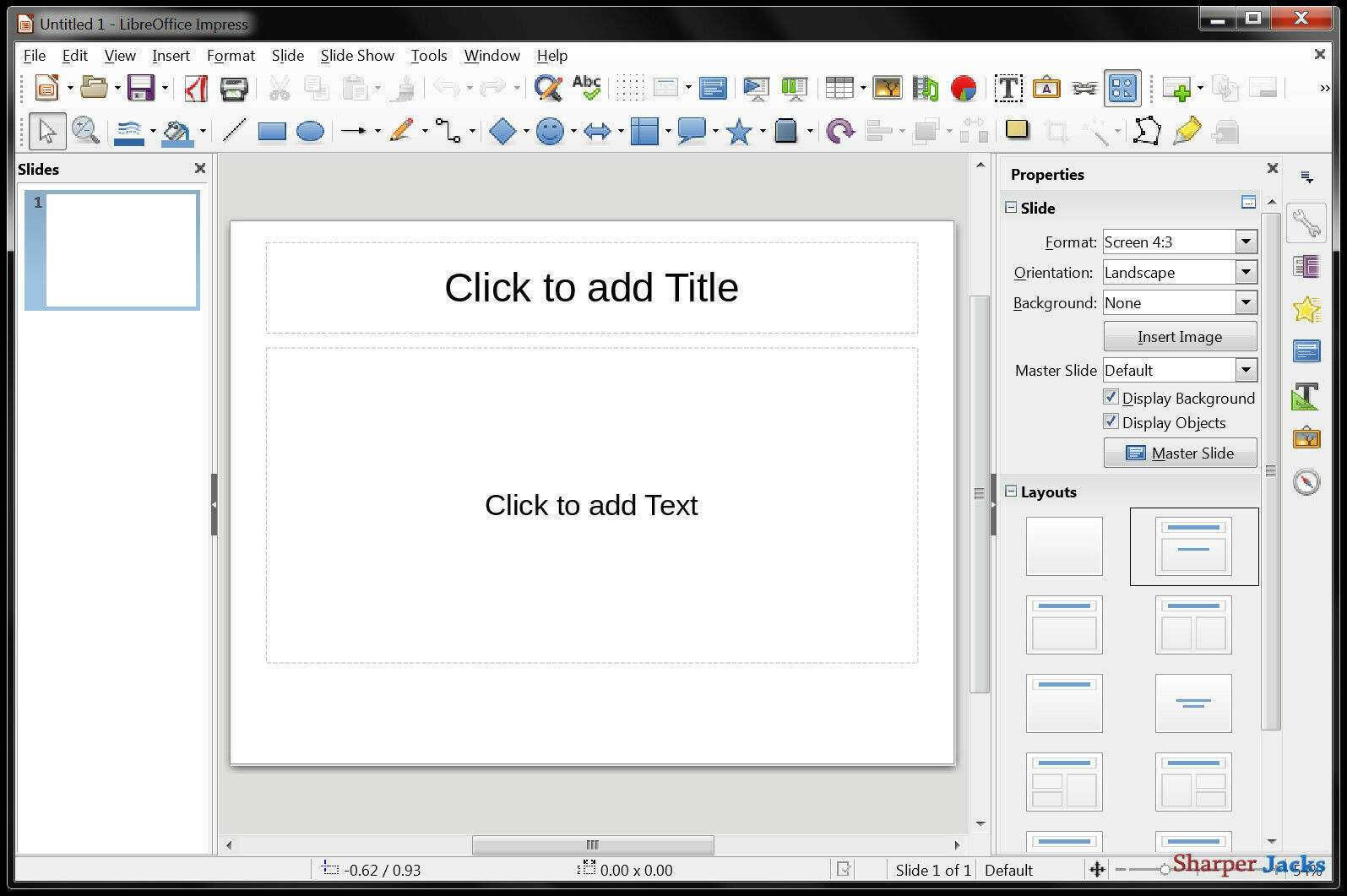Collapse the Layouts section
This screenshot has height=896, width=1347.
pyautogui.click(x=1011, y=491)
